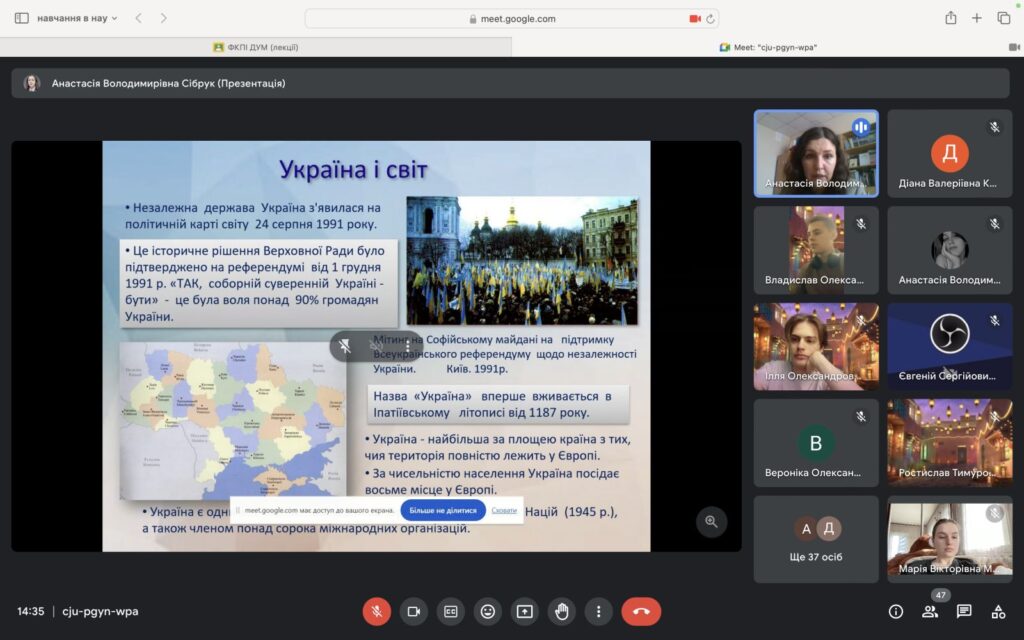Open the emoji reactions picker

click(x=488, y=611)
